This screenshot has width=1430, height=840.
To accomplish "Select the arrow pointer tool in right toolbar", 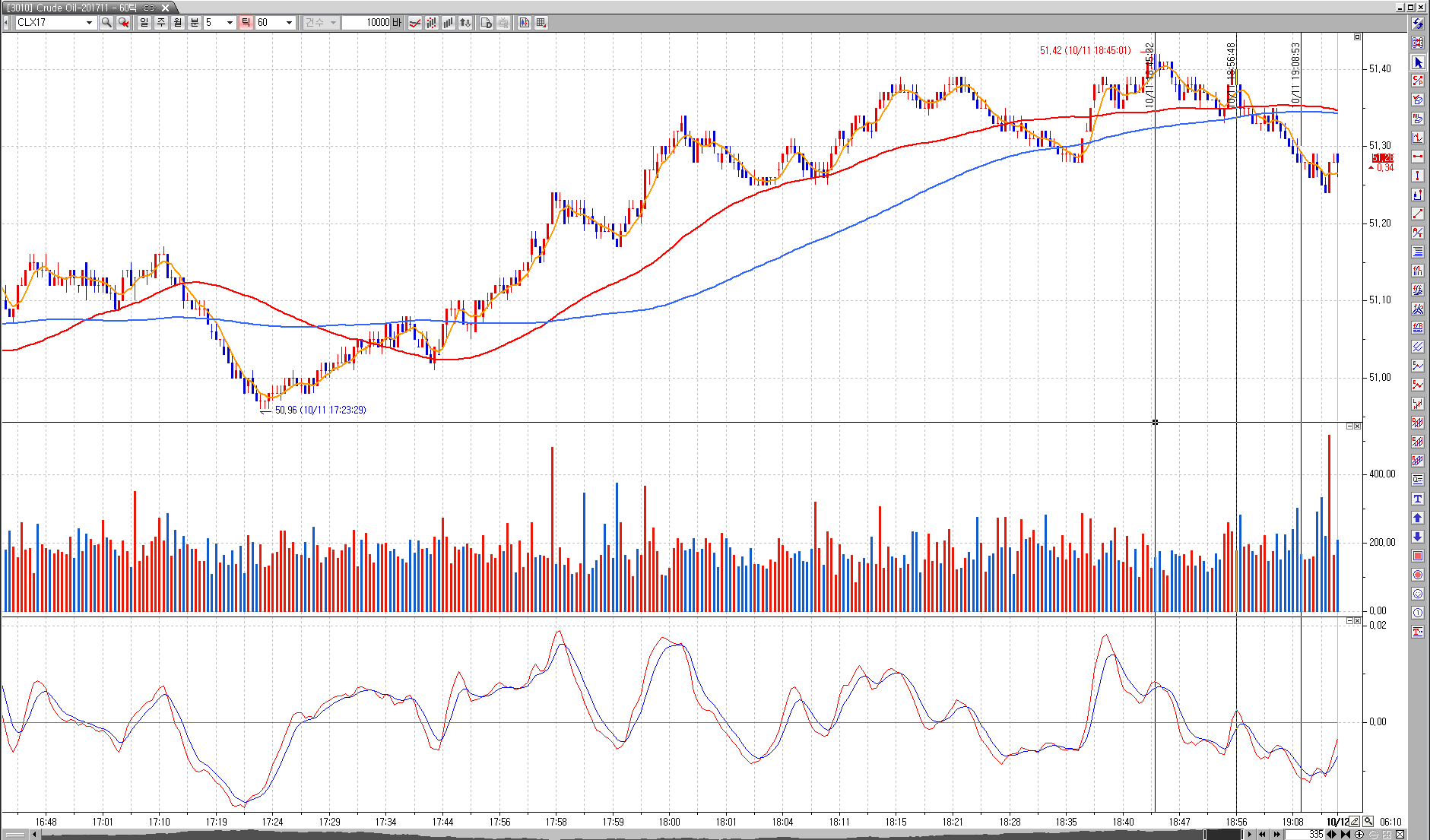I will (1418, 62).
